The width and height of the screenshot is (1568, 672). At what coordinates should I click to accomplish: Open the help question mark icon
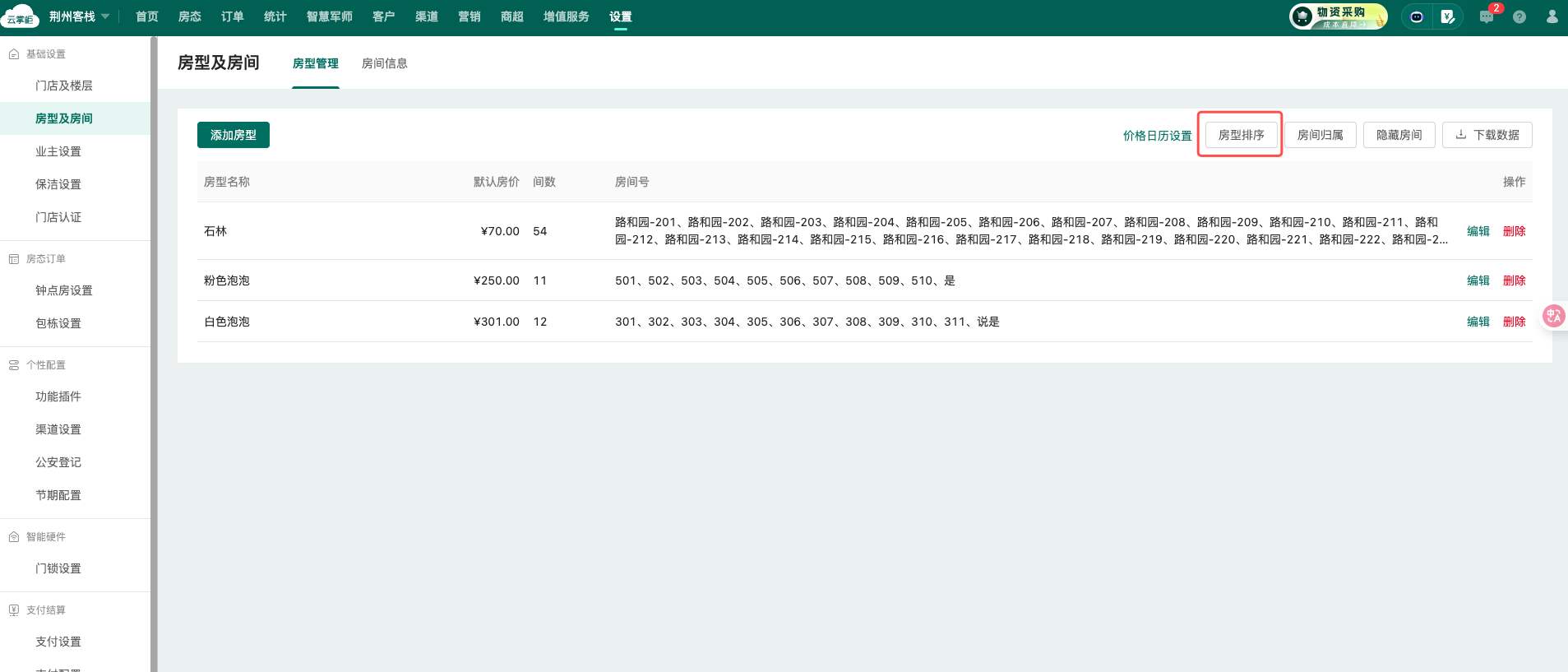pos(1519,16)
